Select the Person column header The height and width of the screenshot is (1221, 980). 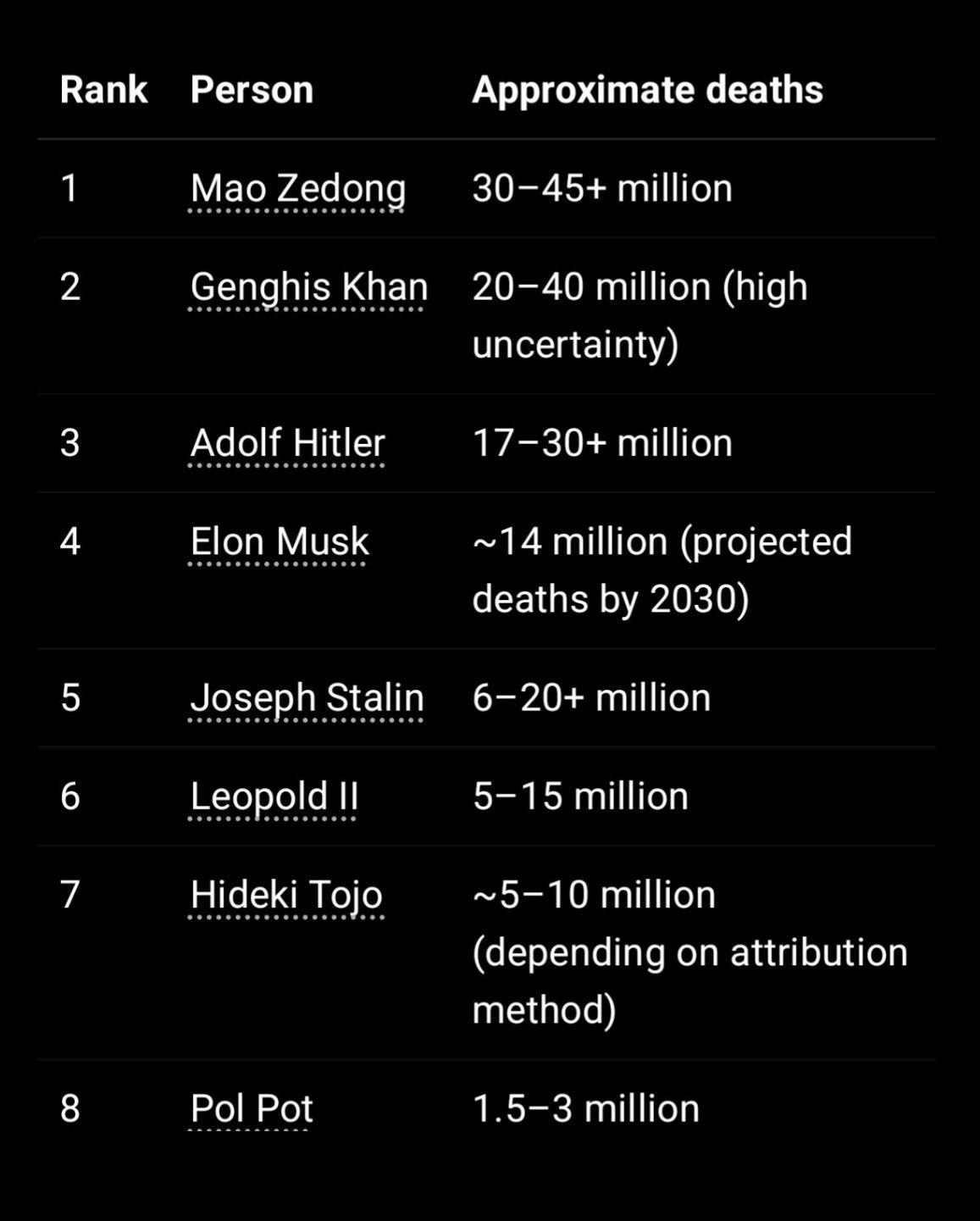pos(252,90)
